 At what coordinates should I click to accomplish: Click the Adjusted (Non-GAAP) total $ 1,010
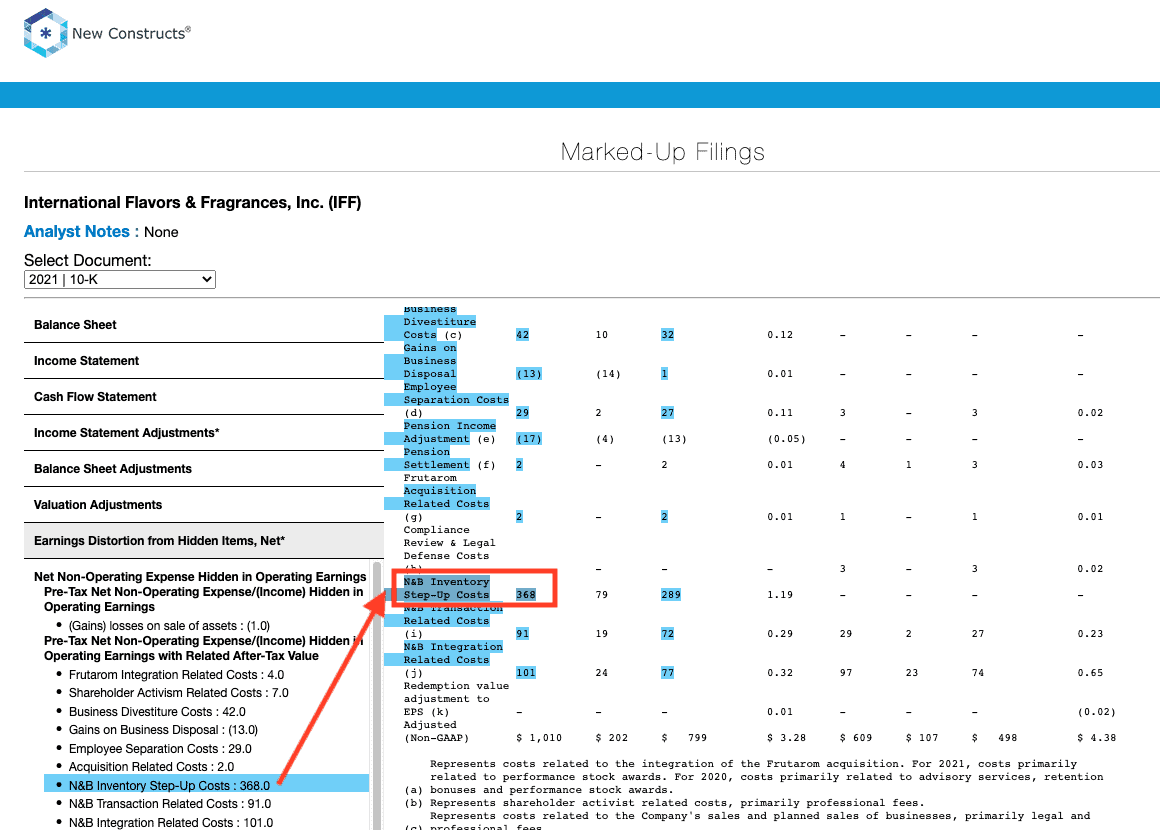click(x=539, y=738)
